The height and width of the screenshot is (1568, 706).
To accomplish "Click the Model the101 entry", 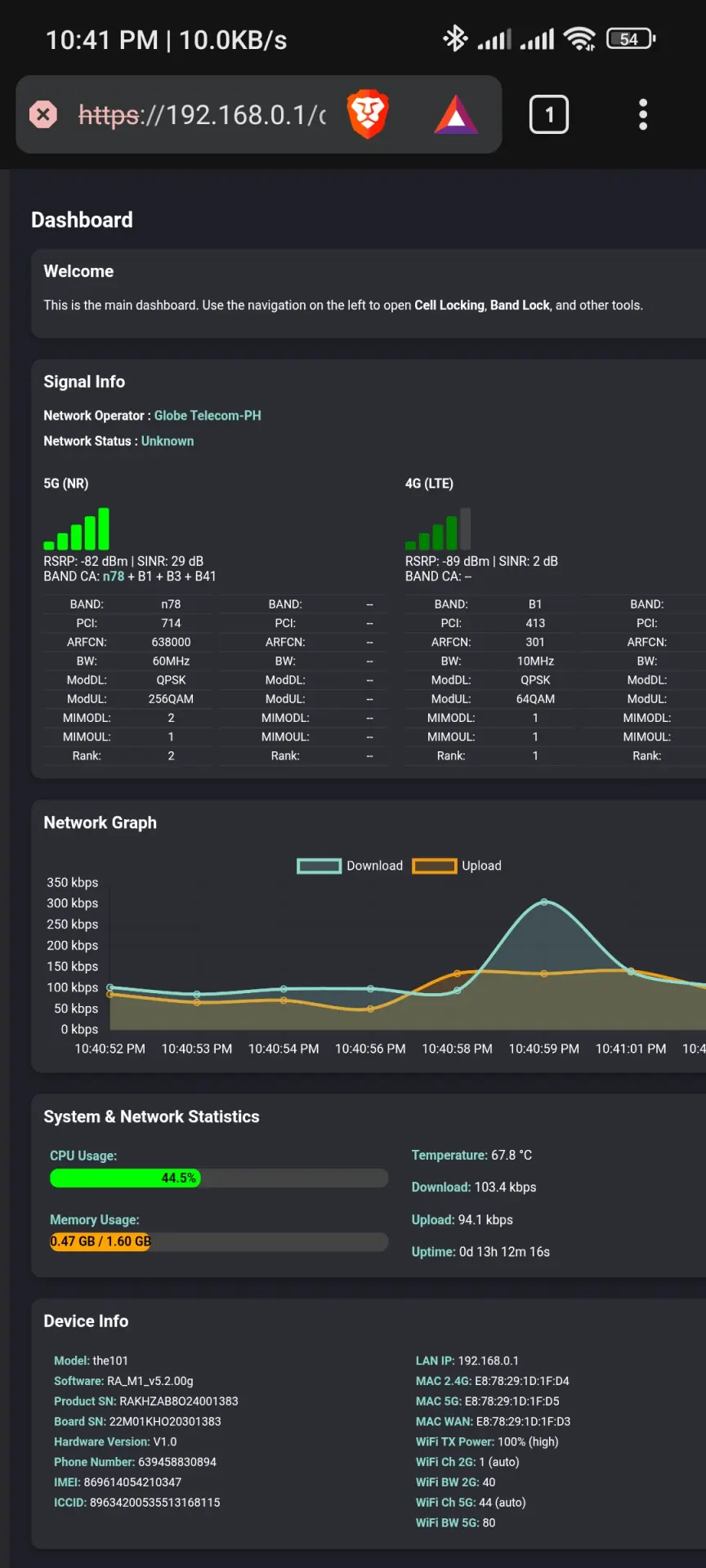I will pos(91,1361).
